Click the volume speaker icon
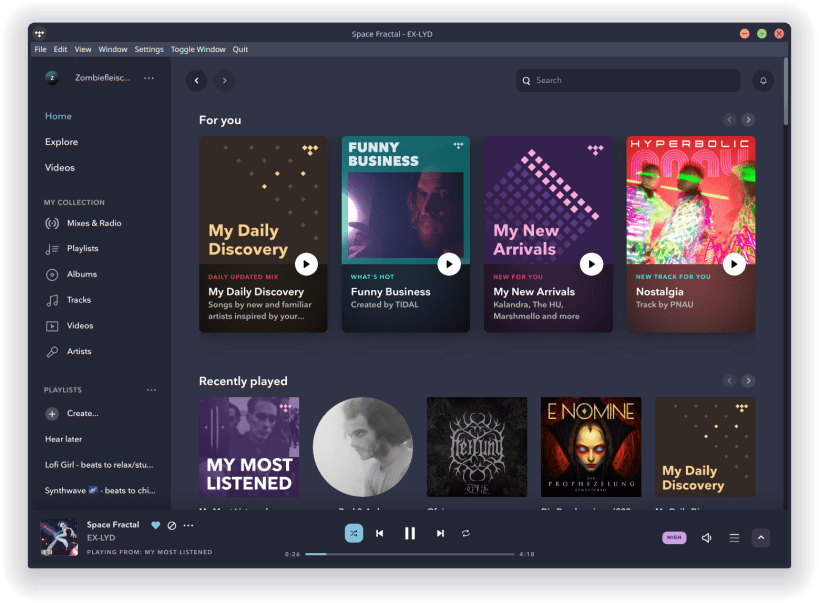Screen dimensions: 819x603 click(706, 538)
